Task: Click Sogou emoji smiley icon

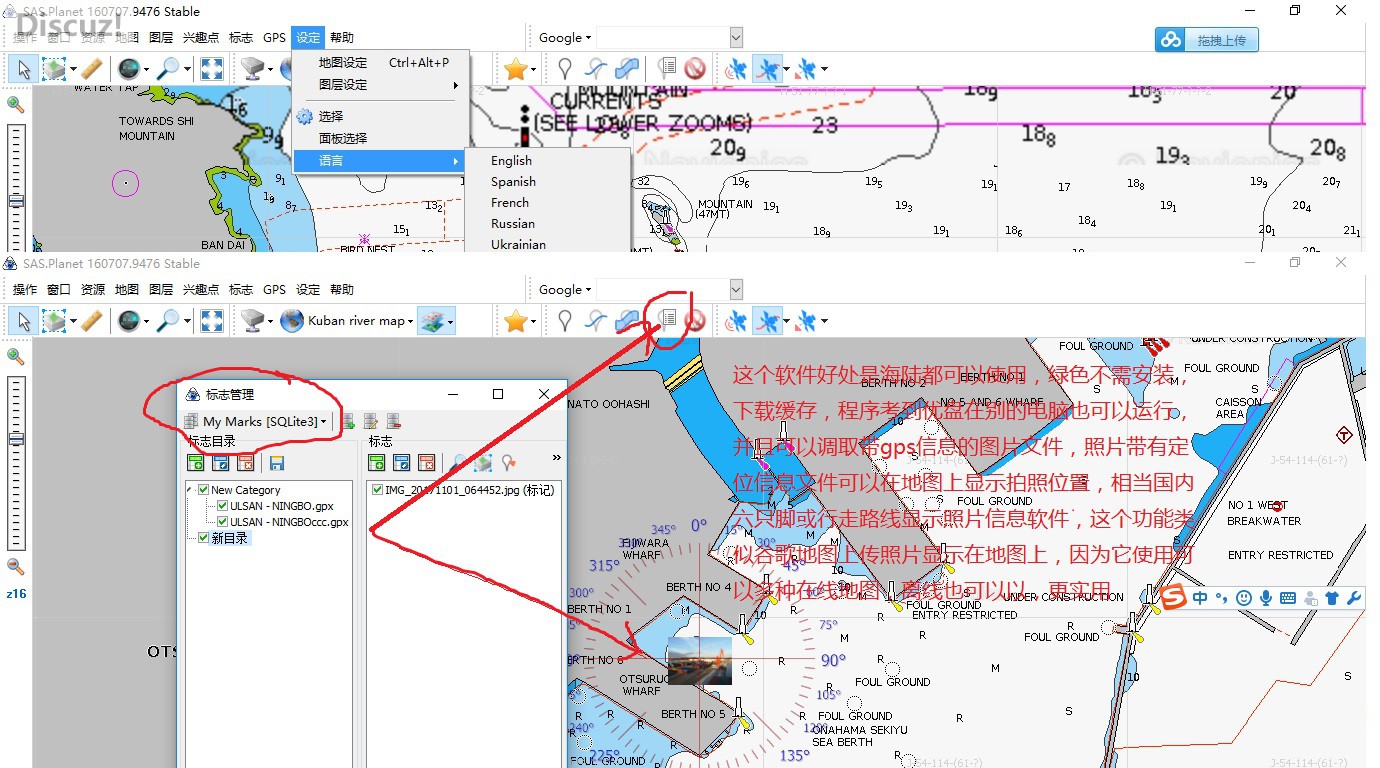Action: [1244, 598]
